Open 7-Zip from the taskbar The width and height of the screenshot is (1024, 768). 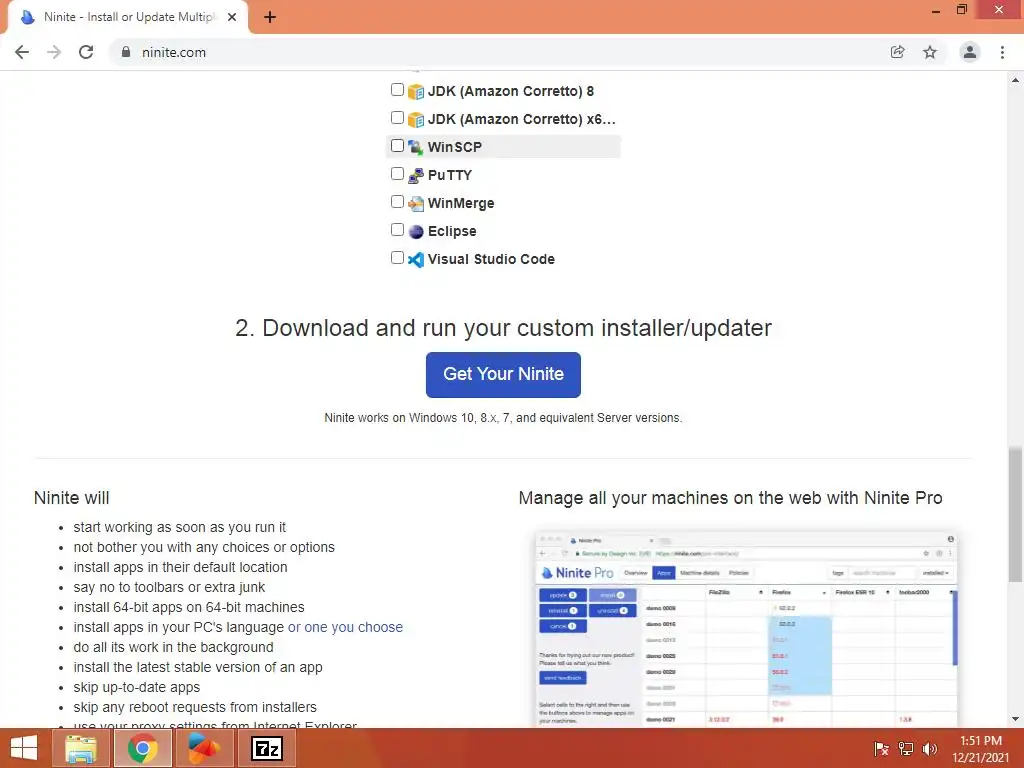tap(266, 748)
